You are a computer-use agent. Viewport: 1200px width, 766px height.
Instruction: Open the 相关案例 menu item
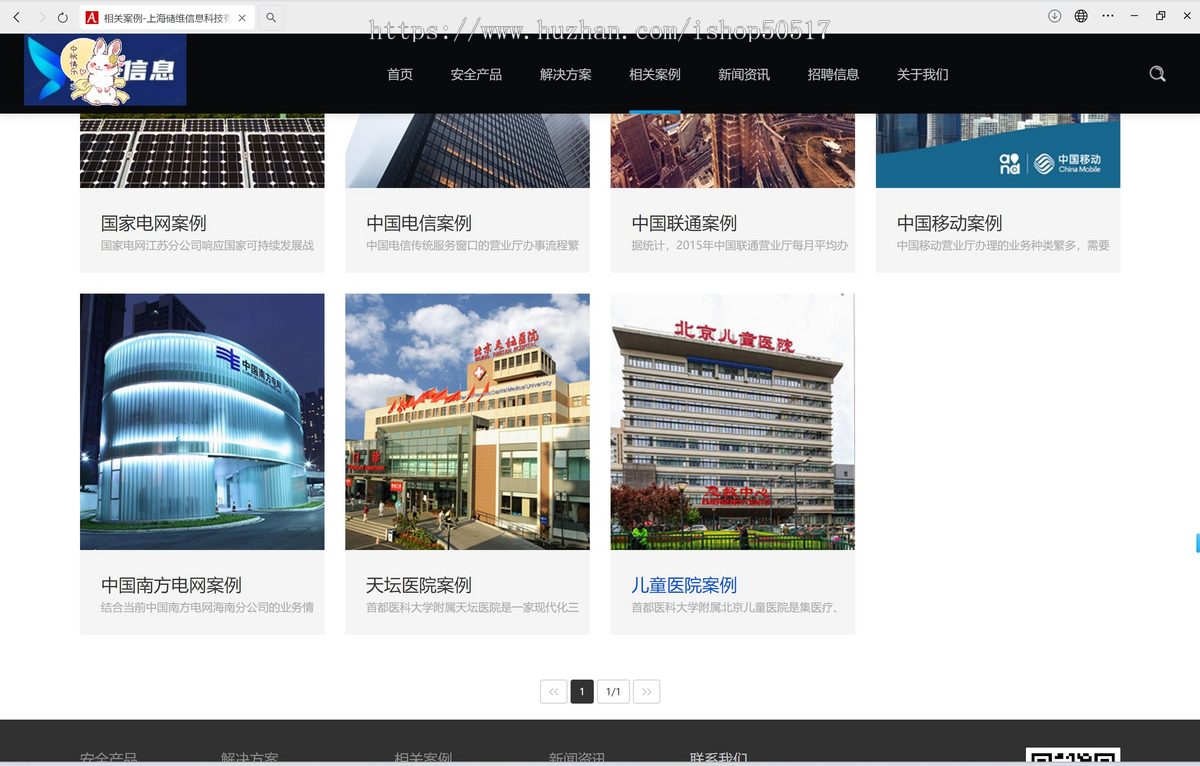[655, 74]
